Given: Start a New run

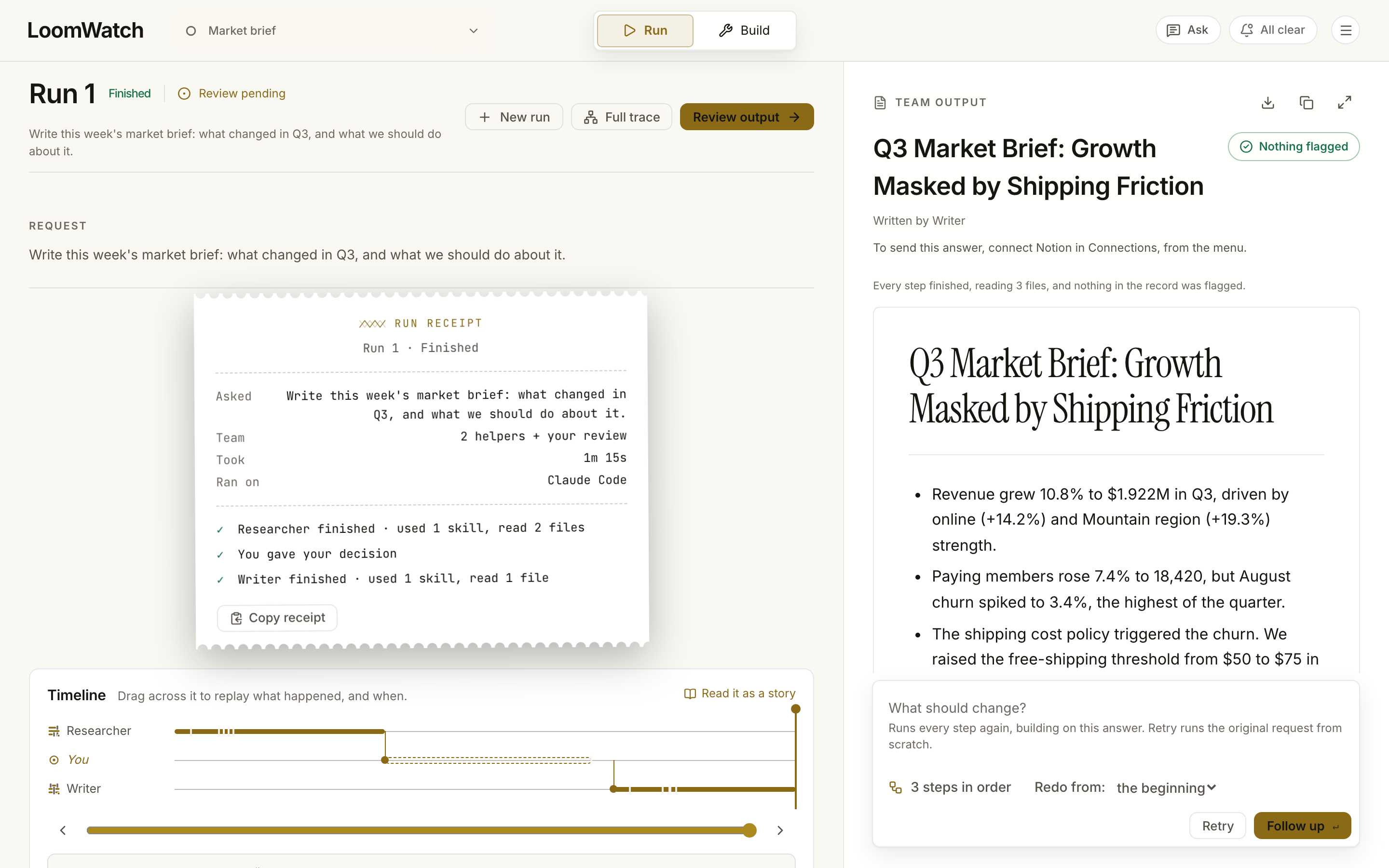Looking at the screenshot, I should tap(514, 117).
